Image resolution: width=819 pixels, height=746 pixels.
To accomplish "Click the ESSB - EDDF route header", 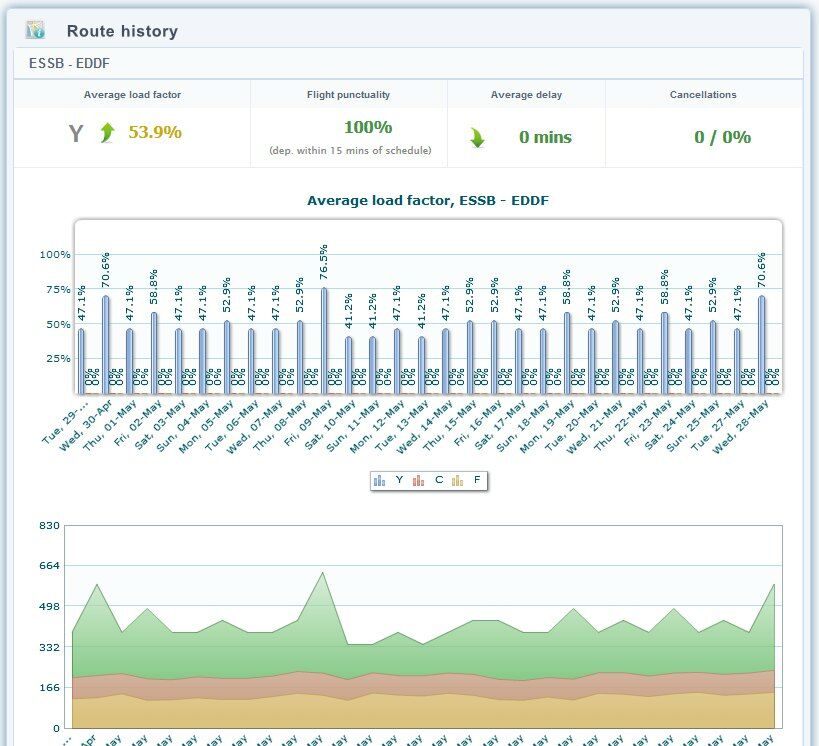I will point(69,64).
